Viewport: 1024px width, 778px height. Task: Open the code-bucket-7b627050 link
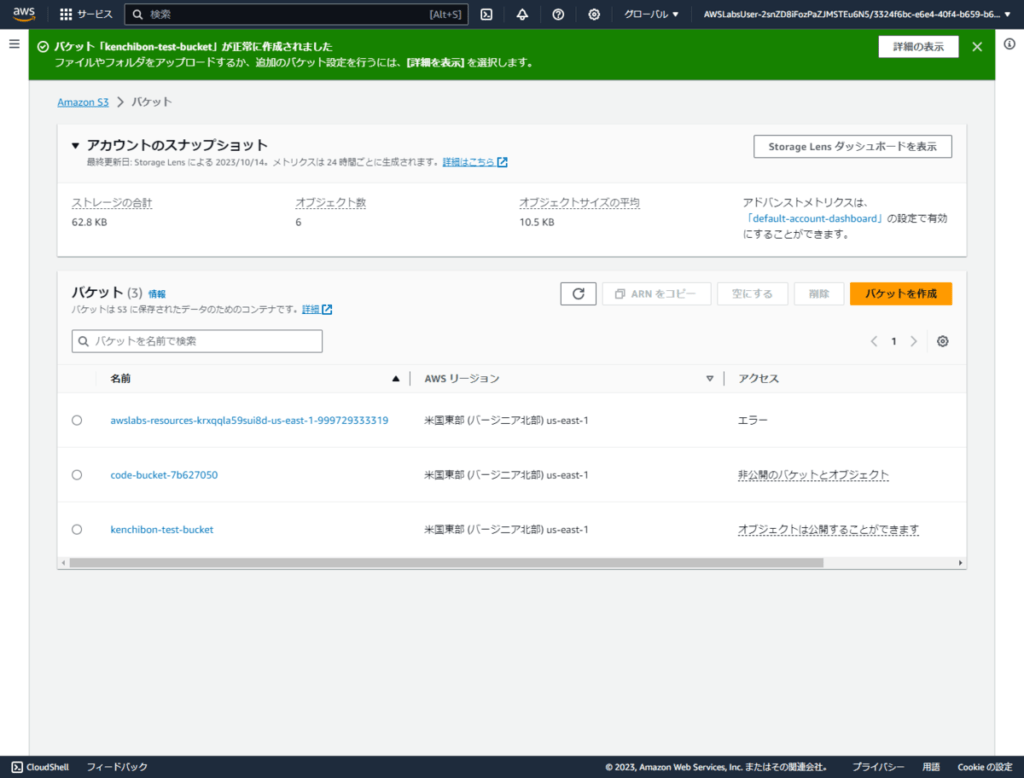tap(164, 475)
